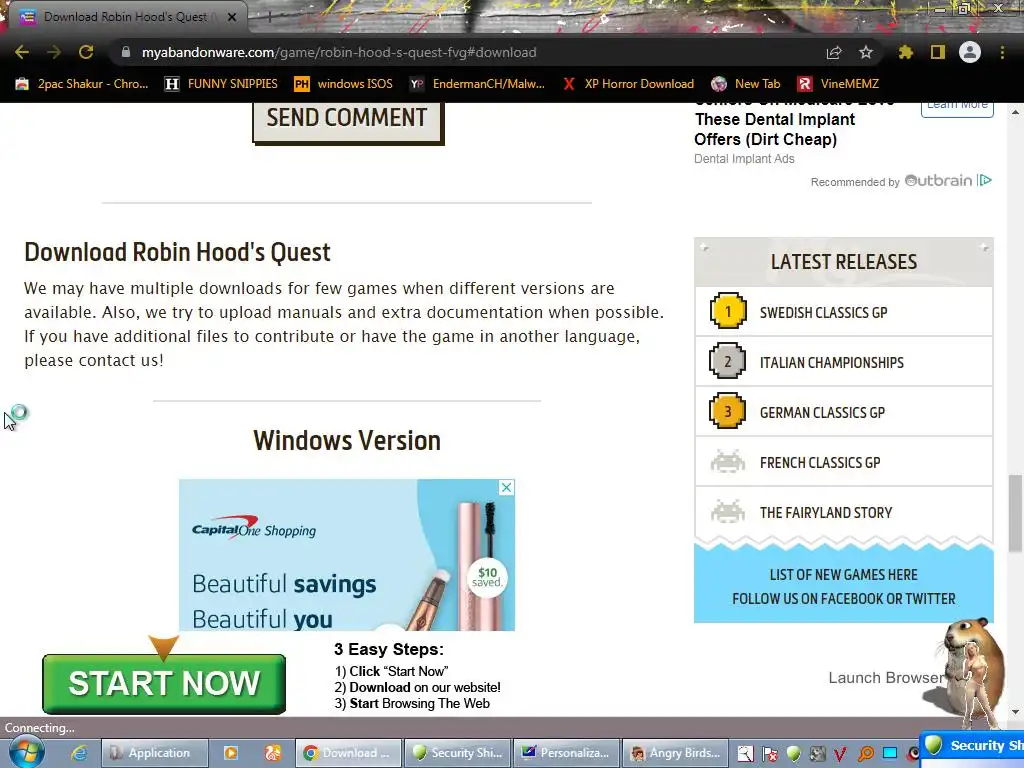Click the "Windows Version" heading
The width and height of the screenshot is (1024, 768).
pyautogui.click(x=347, y=441)
